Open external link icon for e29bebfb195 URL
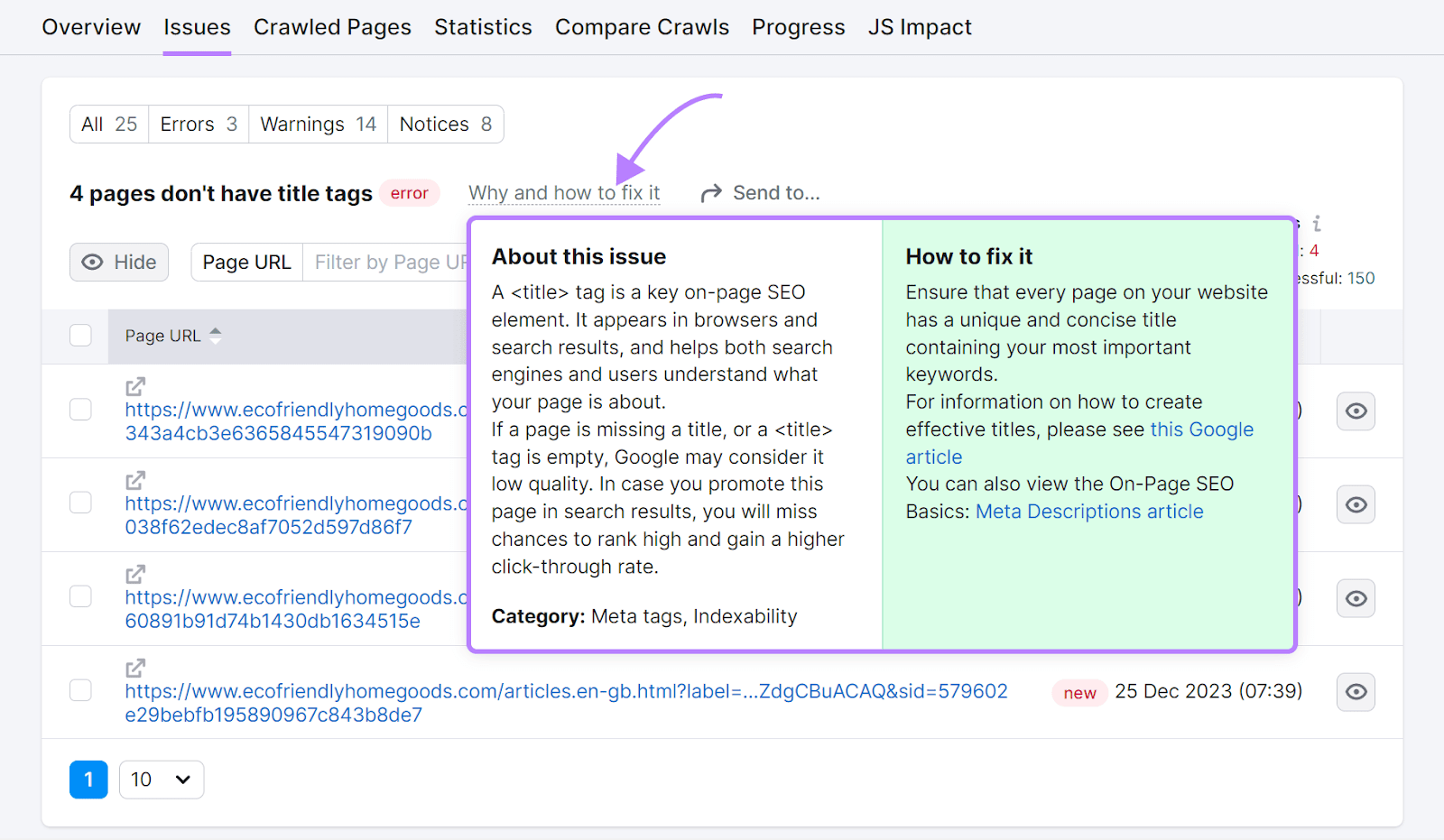This screenshot has width=1444, height=840. (135, 669)
